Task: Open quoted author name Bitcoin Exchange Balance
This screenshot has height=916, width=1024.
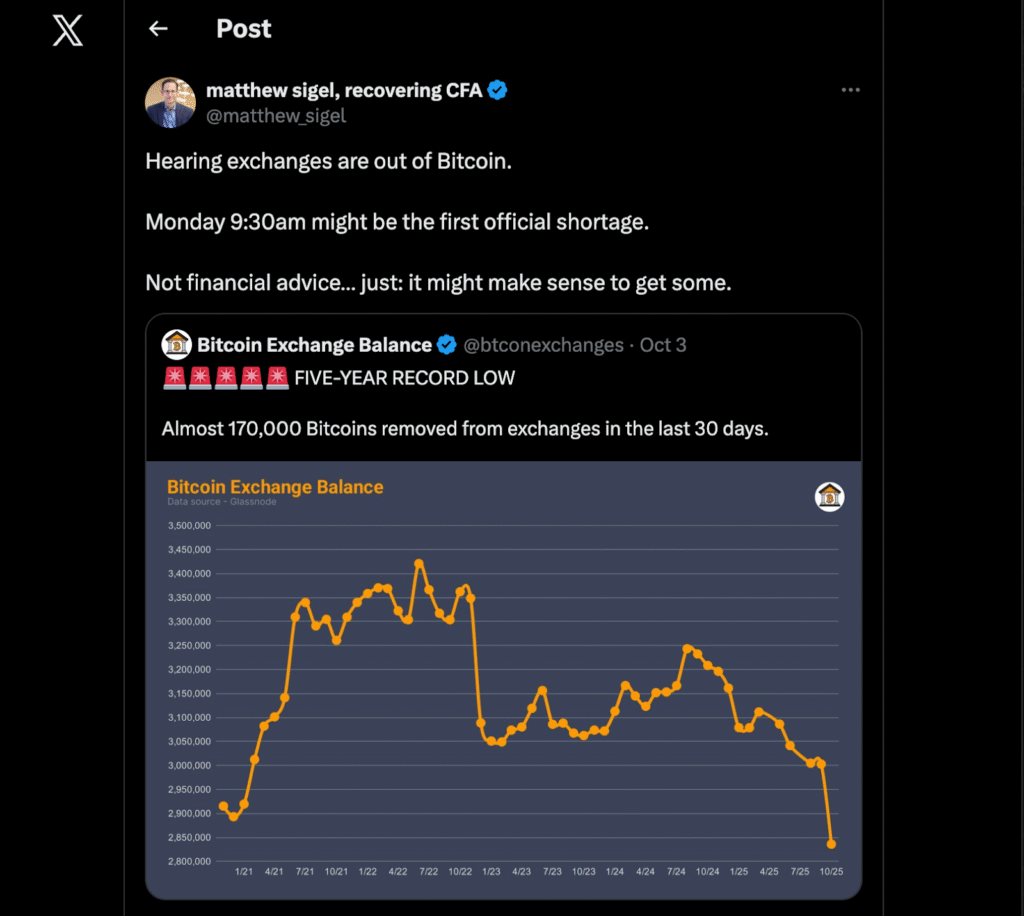Action: tap(314, 345)
